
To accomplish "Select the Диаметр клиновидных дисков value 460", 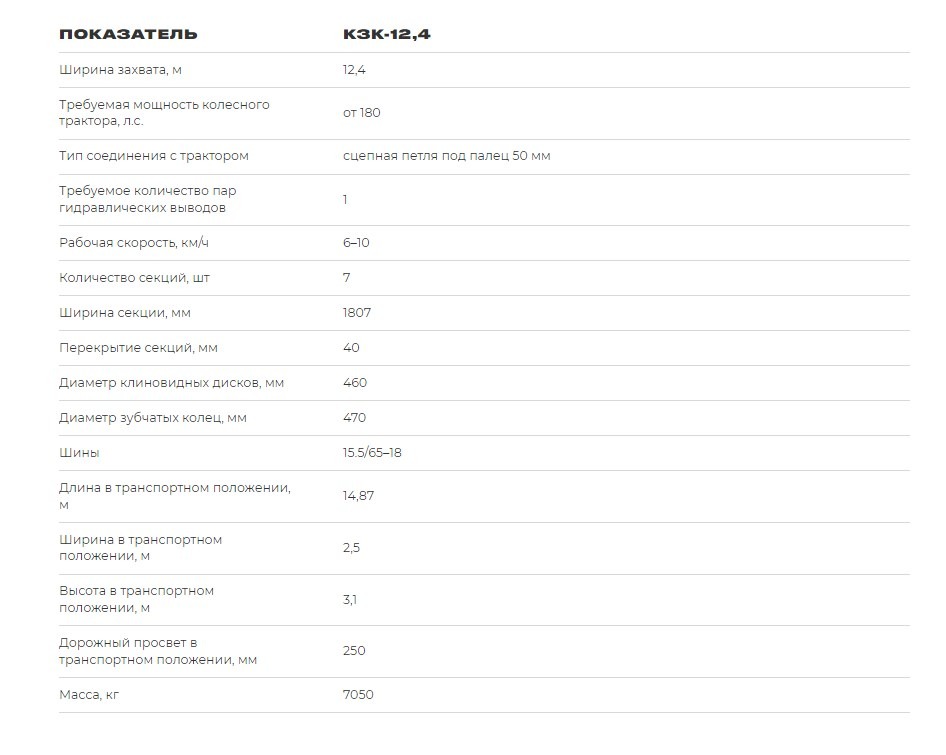I will (355, 383).
